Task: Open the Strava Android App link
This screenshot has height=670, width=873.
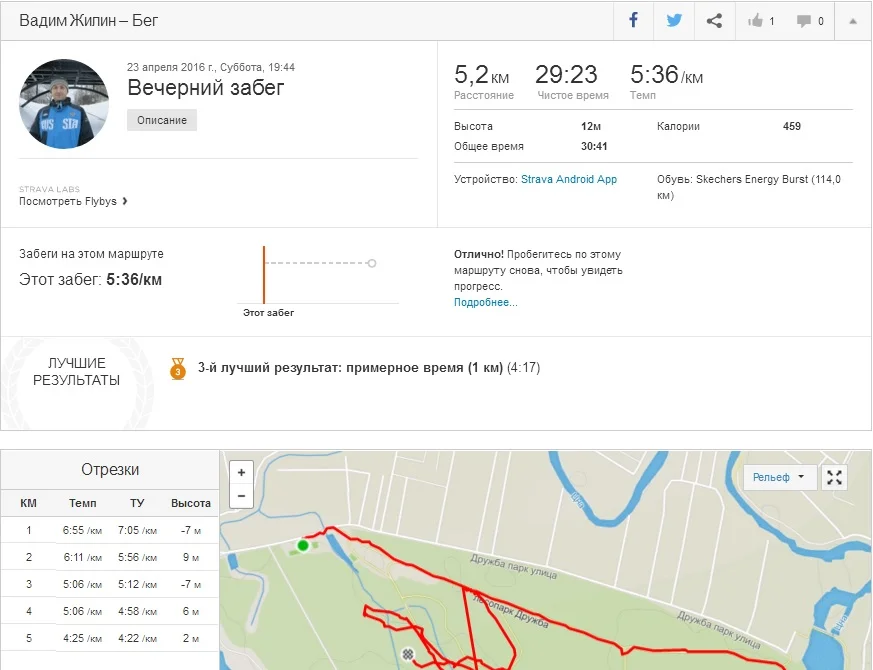Action: click(x=569, y=180)
